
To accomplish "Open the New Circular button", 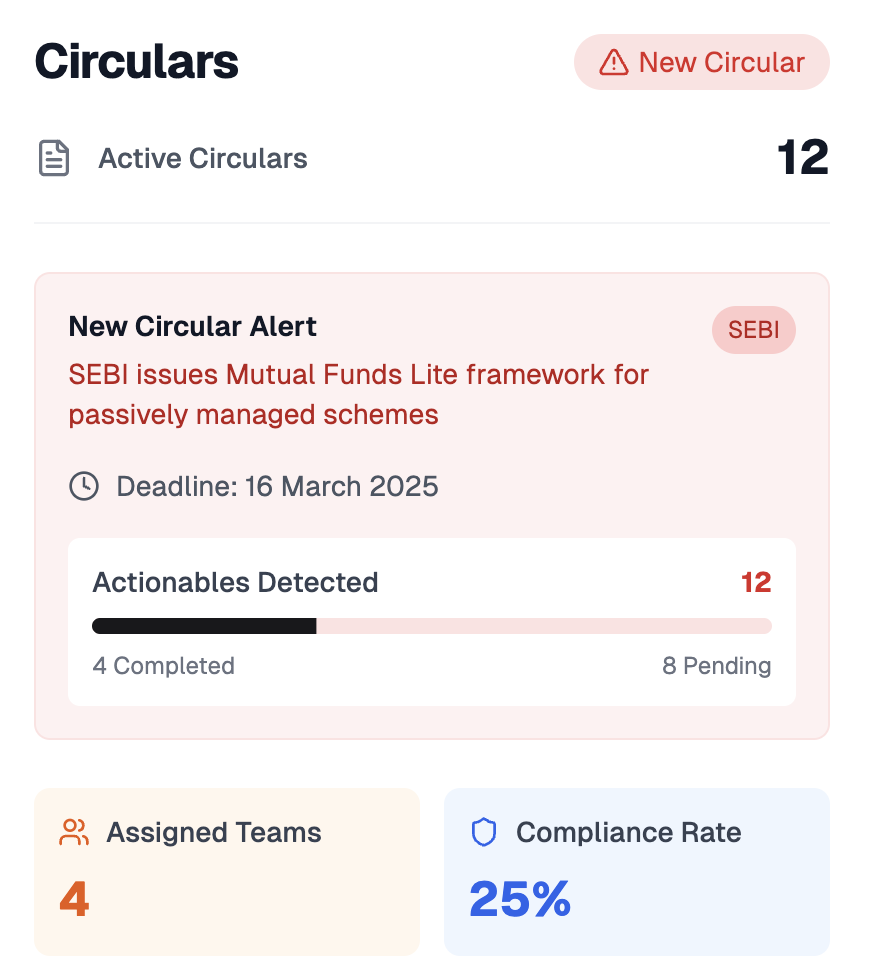I will tap(701, 62).
